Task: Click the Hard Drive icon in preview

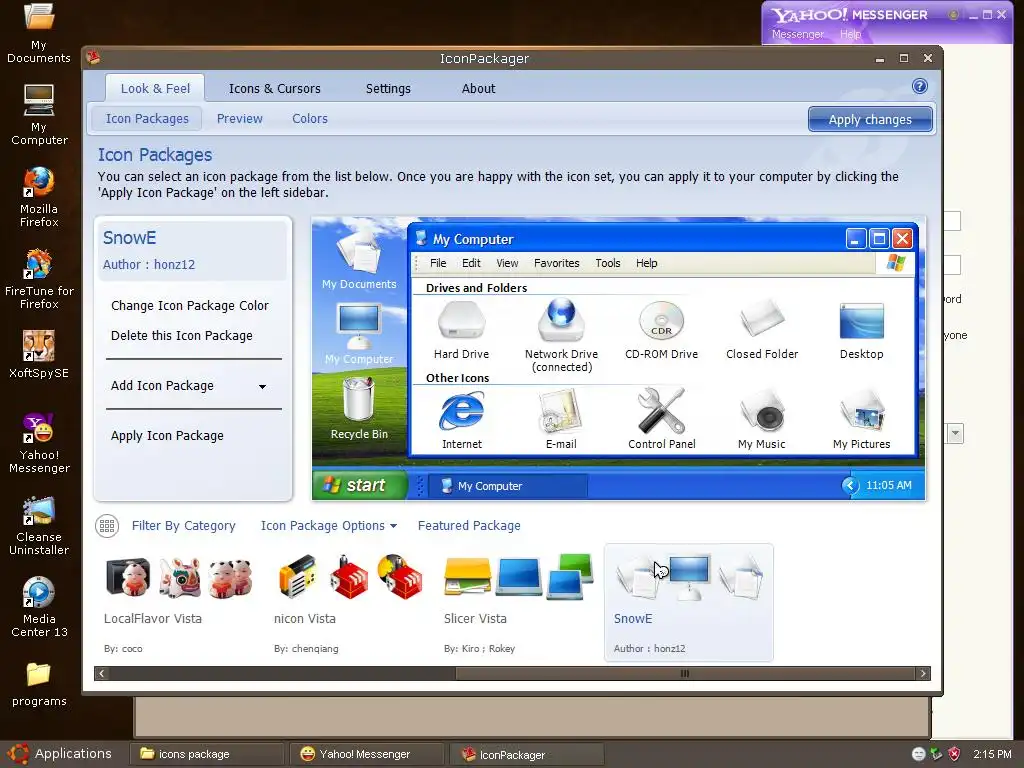Action: (x=461, y=321)
